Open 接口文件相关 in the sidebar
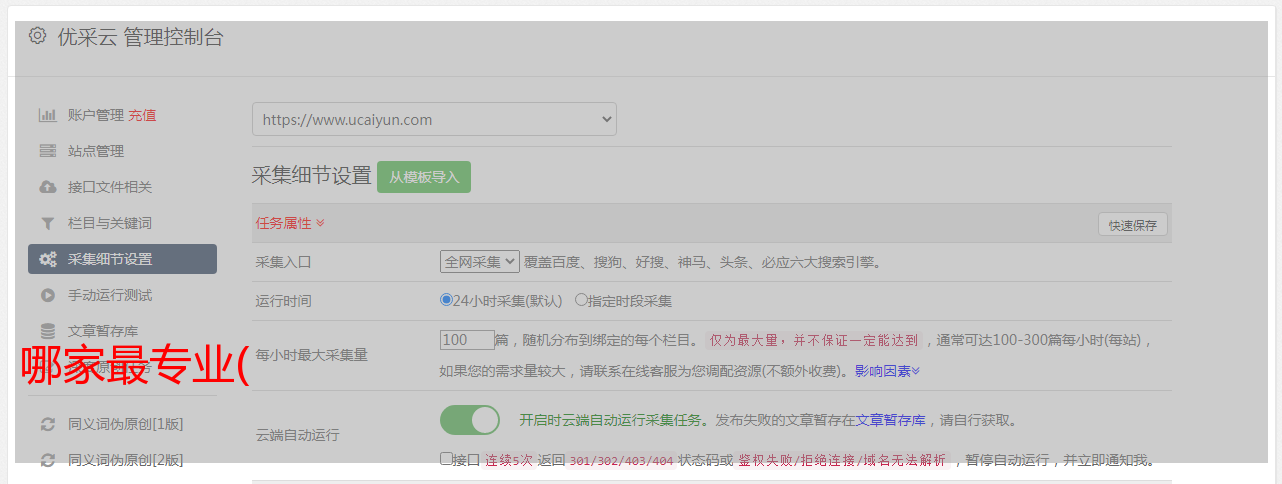This screenshot has width=1282, height=484. coord(110,187)
